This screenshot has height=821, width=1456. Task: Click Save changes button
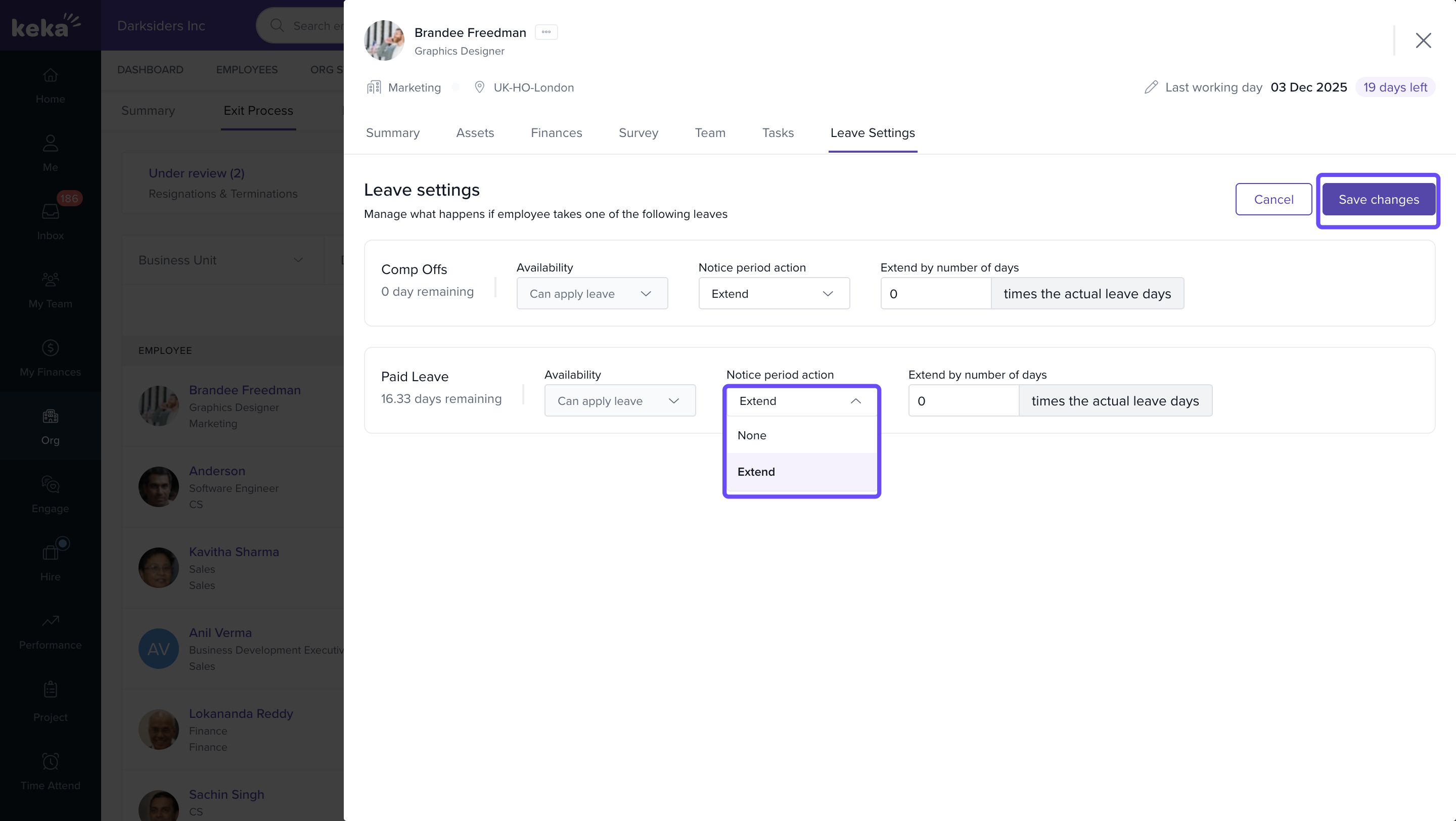[1378, 200]
